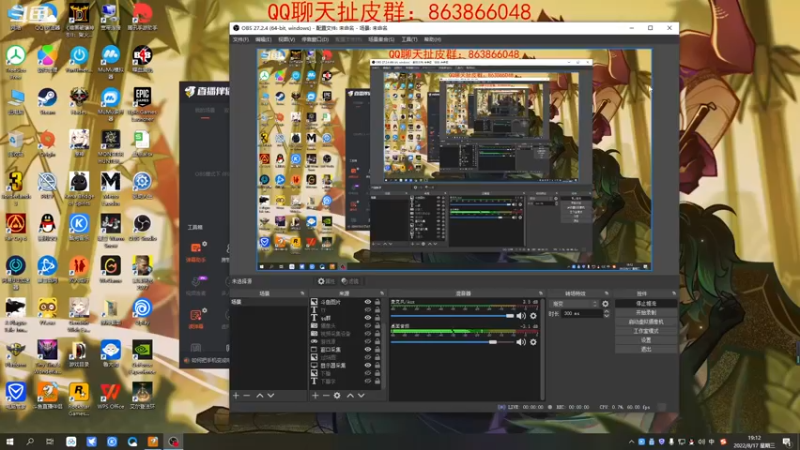800x450 pixels.
Task: Show hidden system tray icons chevron
Action: 632,442
